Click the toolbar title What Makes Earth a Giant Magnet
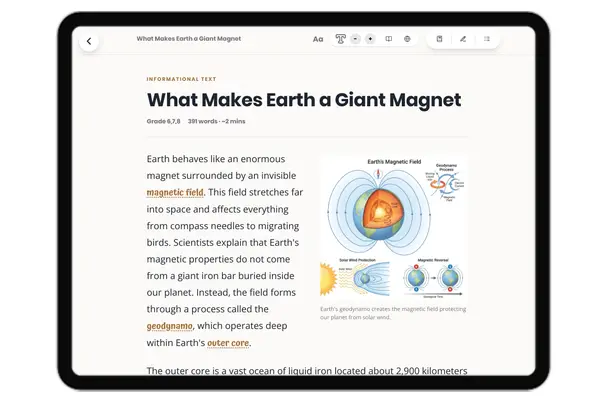 [189, 39]
